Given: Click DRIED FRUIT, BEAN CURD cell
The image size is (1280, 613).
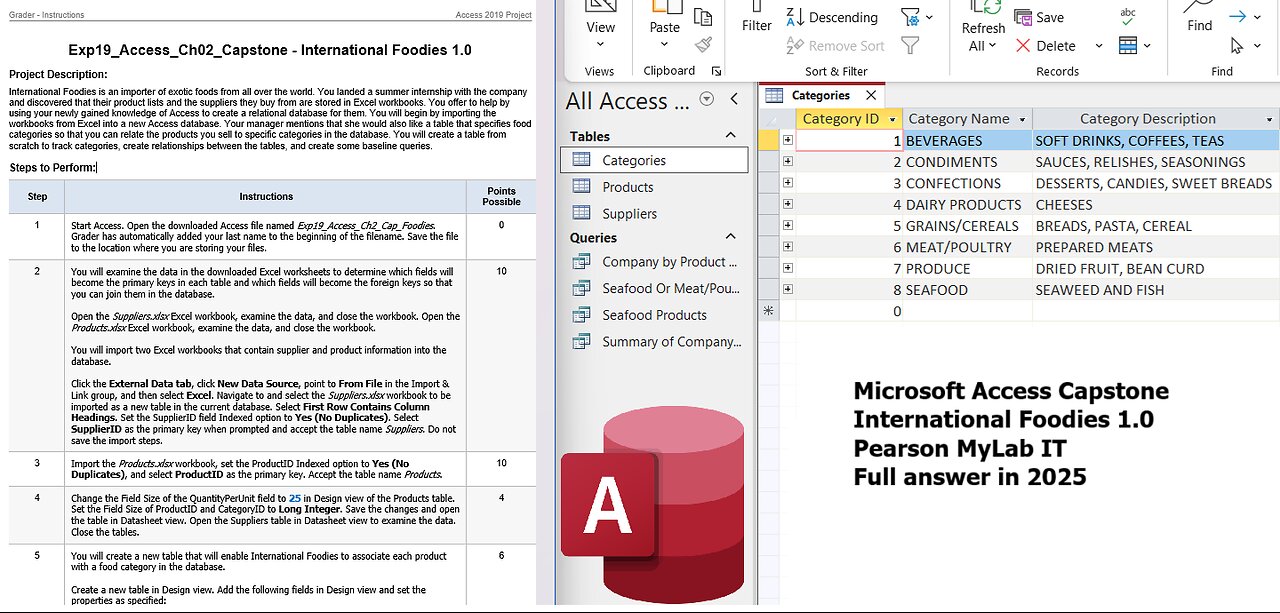Looking at the screenshot, I should coord(1156,268).
